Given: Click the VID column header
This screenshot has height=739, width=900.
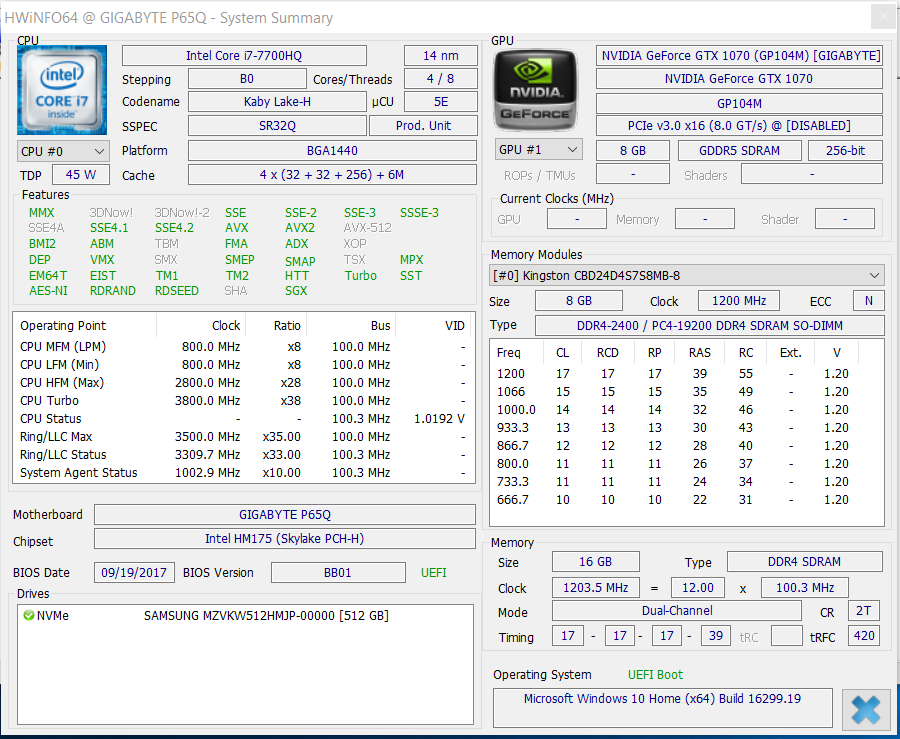Looking at the screenshot, I should pyautogui.click(x=433, y=325).
